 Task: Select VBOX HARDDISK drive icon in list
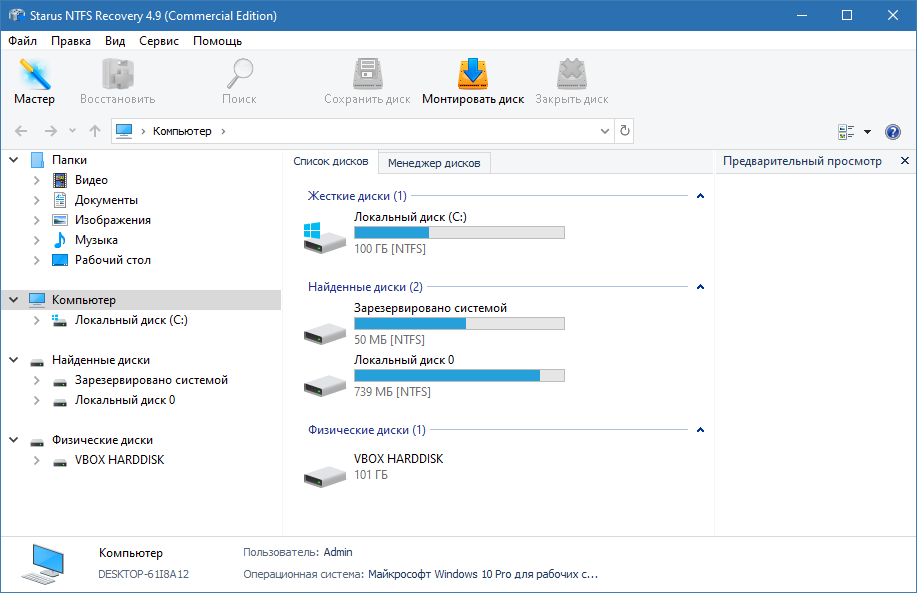pyautogui.click(x=325, y=477)
